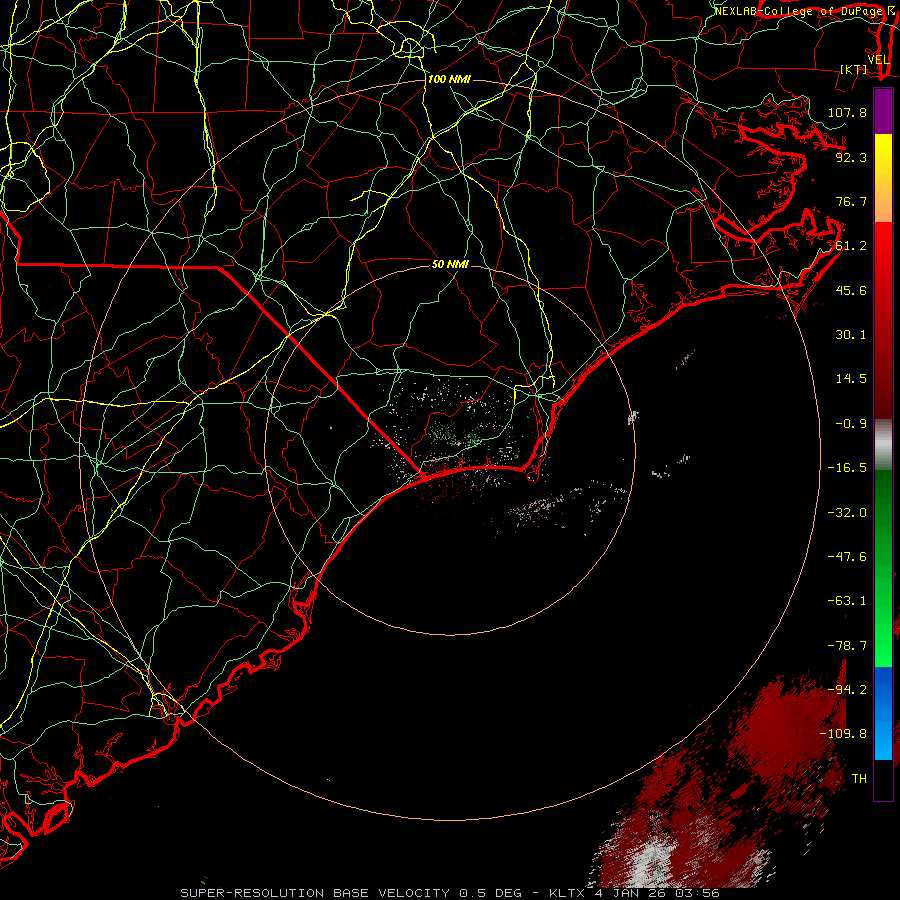The height and width of the screenshot is (900, 900).
Task: Pick the black TH color bar segment
Action: 883,780
